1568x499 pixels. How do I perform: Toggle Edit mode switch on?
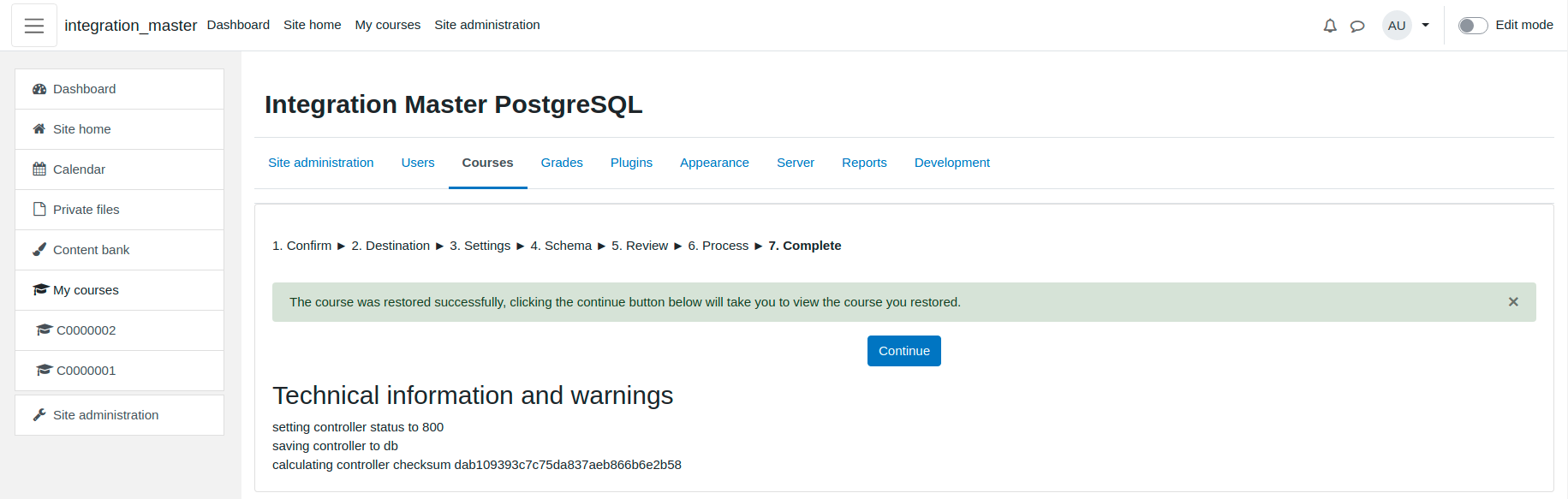[1473, 26]
